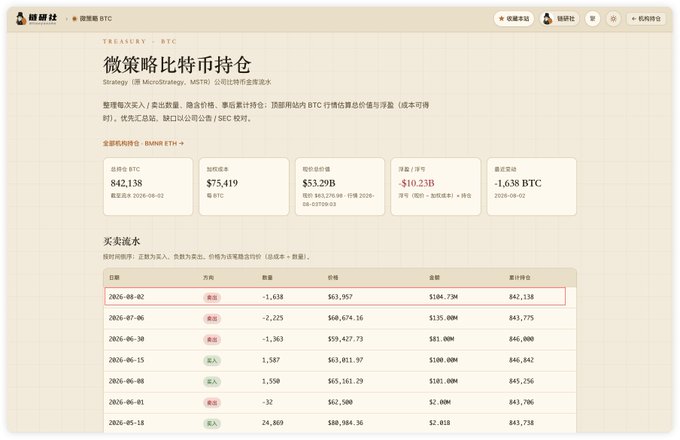Select the 2026-08-02 date cell
This screenshot has width=680, height=440.
(126, 297)
